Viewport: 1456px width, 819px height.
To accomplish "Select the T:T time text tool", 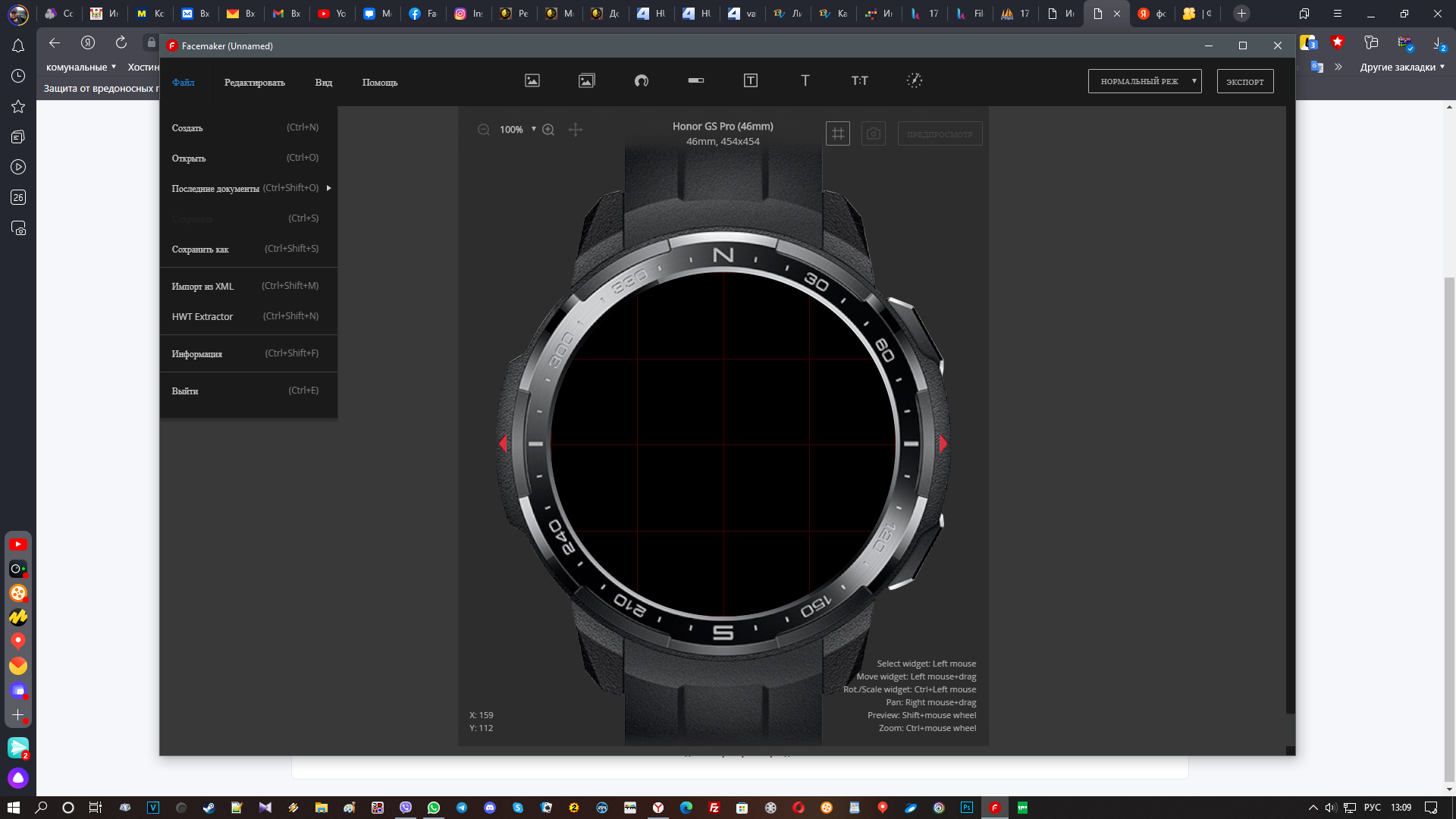I will point(860,80).
